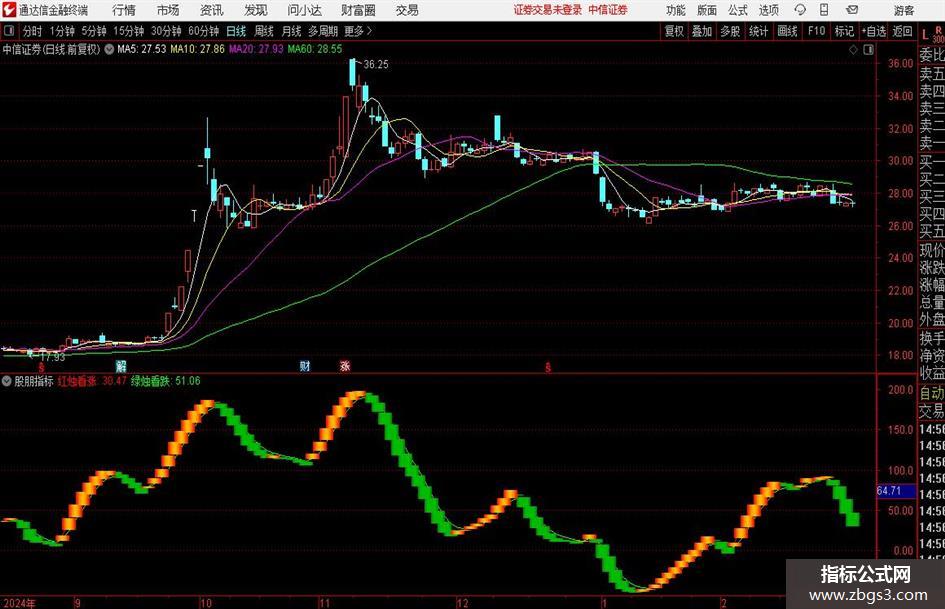Open the mail envelope icon

tap(852, 10)
